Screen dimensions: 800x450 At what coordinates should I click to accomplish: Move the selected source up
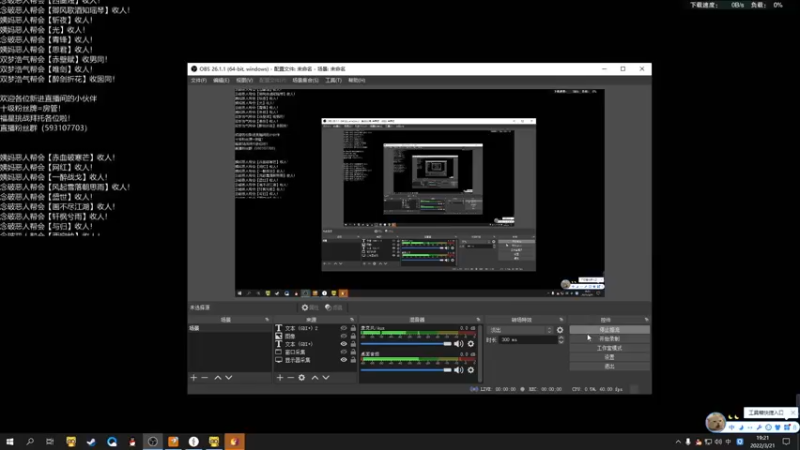point(315,378)
